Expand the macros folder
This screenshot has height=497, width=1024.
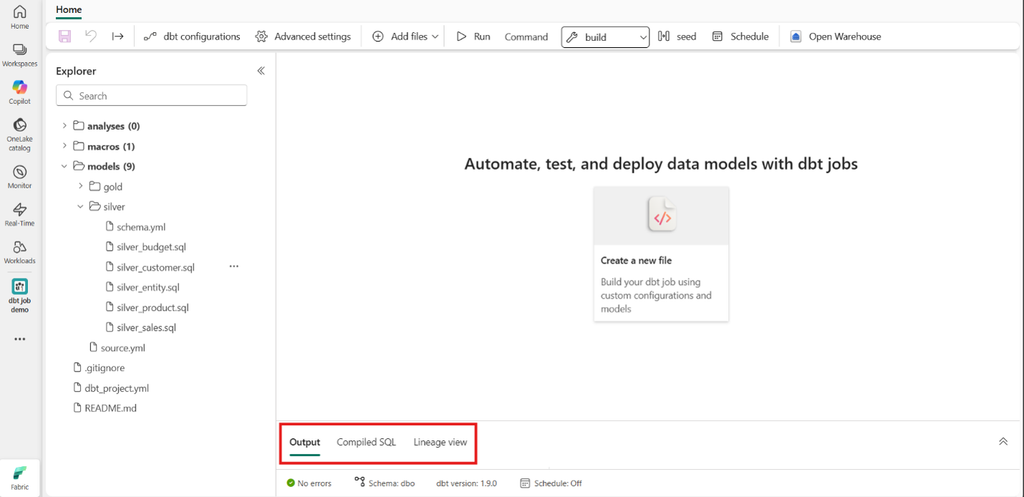point(64,146)
